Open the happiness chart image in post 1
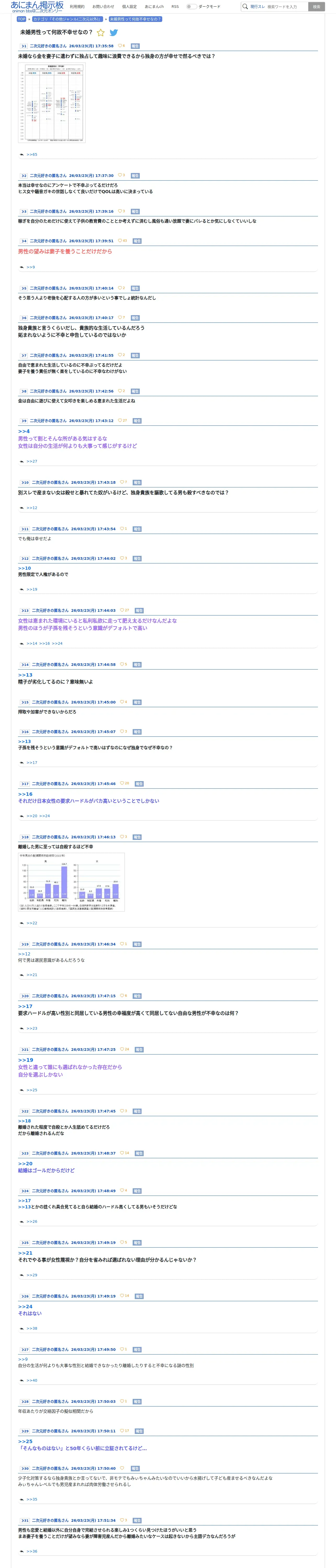The width and height of the screenshot is (336, 1568). 52,103
